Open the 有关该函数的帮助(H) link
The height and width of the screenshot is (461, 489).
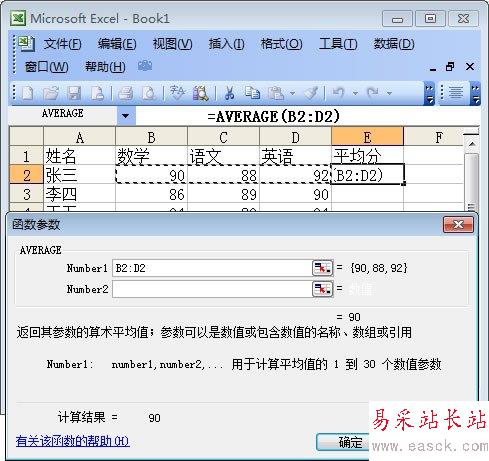tap(73, 441)
